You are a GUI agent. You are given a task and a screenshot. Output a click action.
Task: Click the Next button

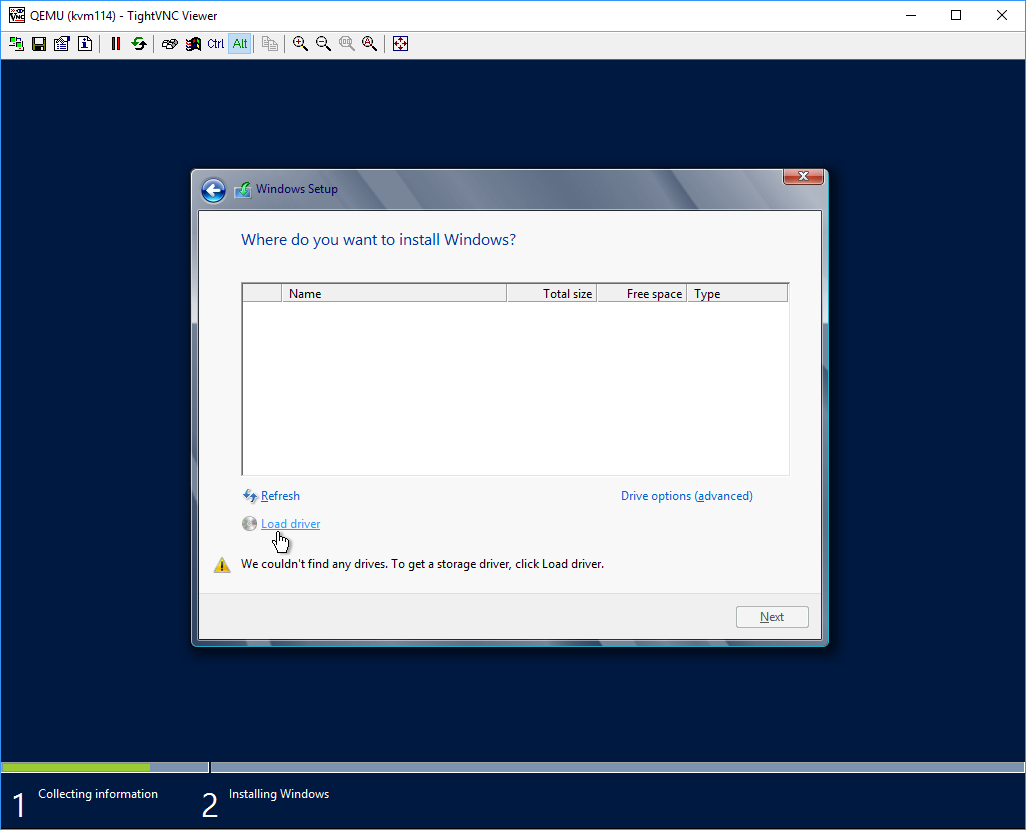point(772,617)
